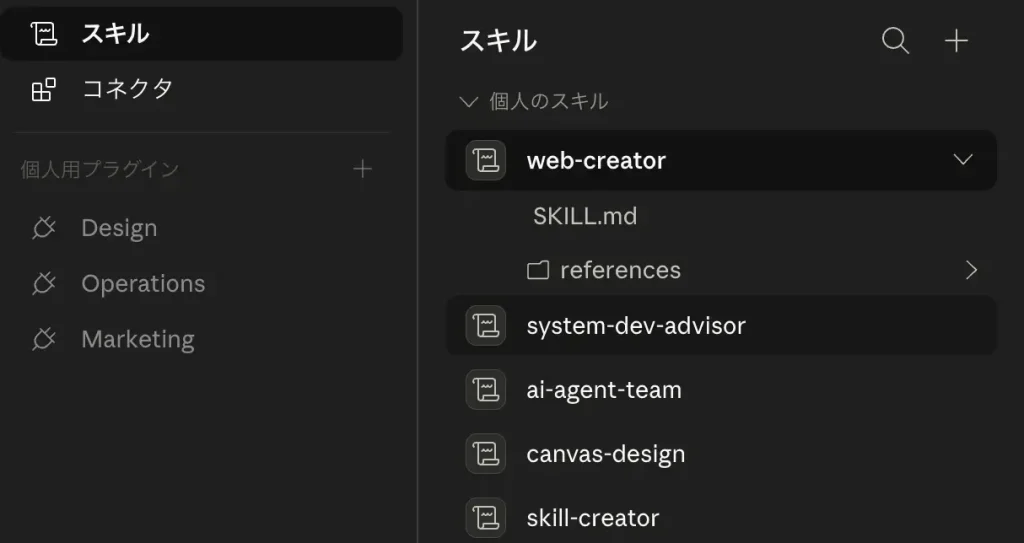
Task: Click the references folder icon
Action: pos(539,270)
